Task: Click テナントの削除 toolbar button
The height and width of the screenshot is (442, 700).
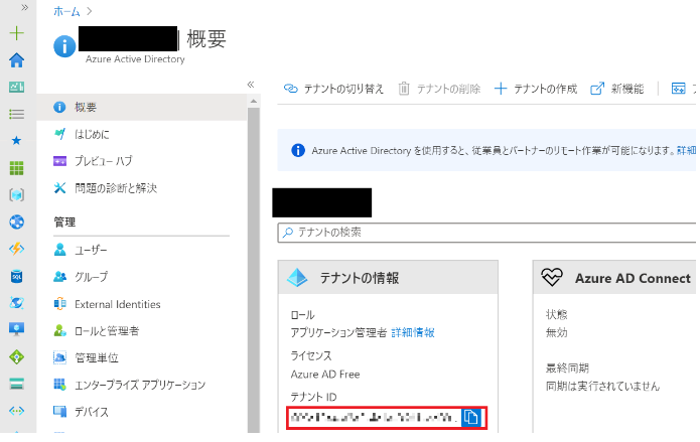Action: [x=439, y=89]
